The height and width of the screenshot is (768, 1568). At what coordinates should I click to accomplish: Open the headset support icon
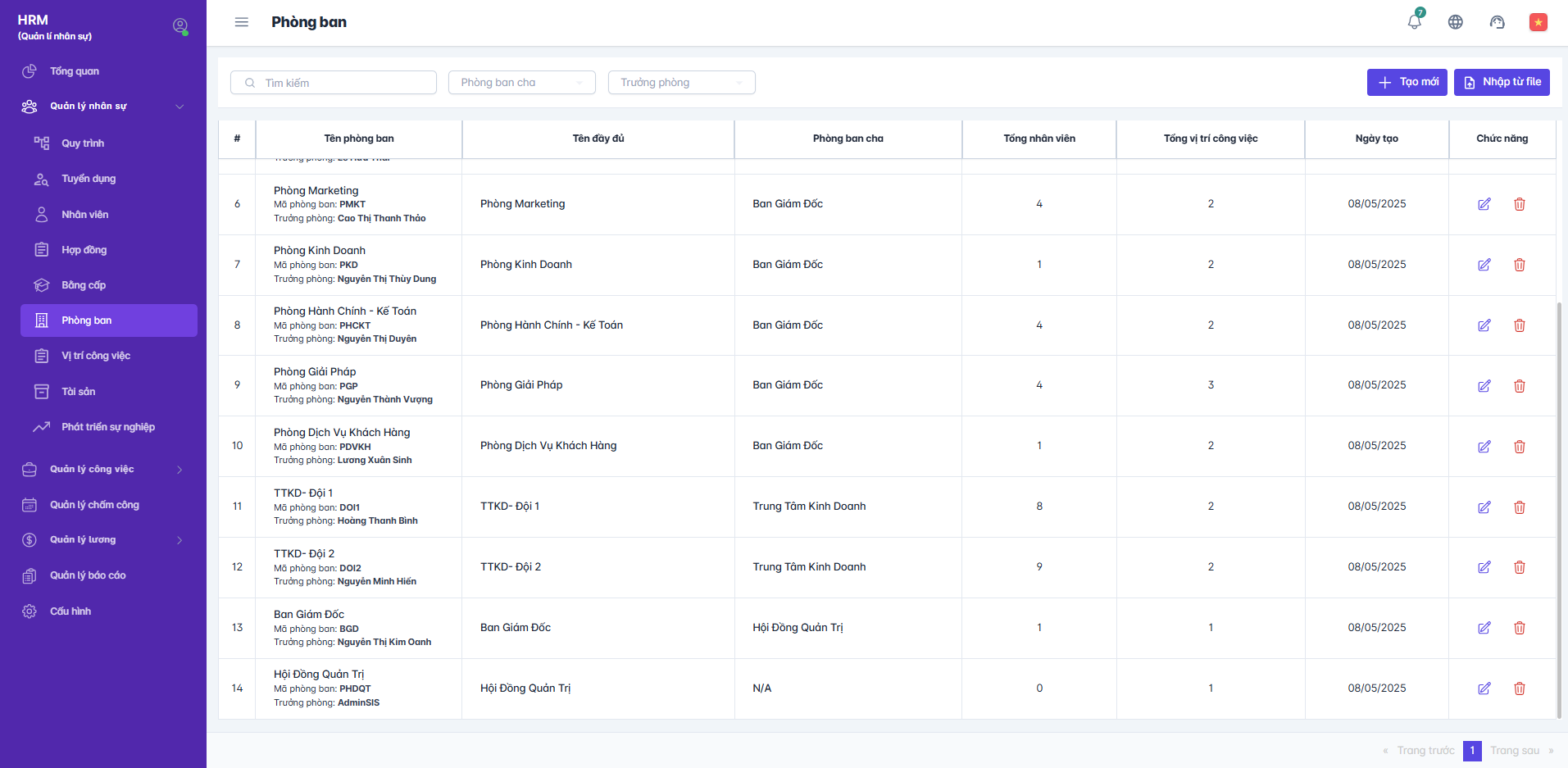[x=1497, y=22]
